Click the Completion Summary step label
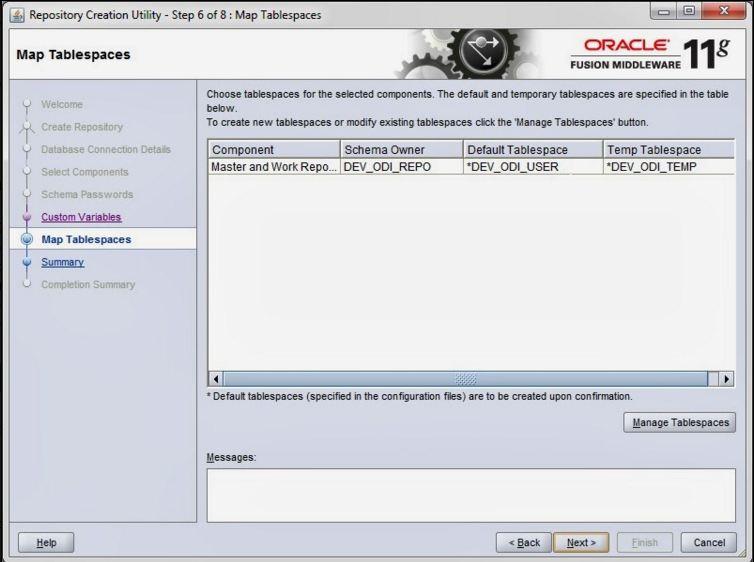The height and width of the screenshot is (562, 754). 88,285
